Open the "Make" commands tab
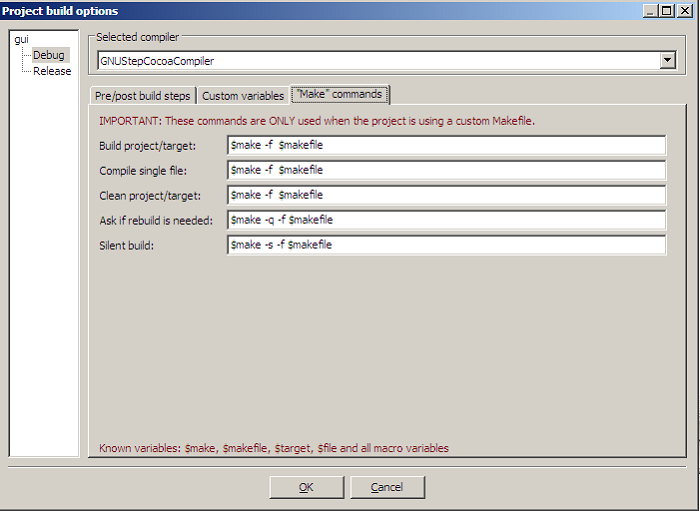 pyautogui.click(x=340, y=94)
